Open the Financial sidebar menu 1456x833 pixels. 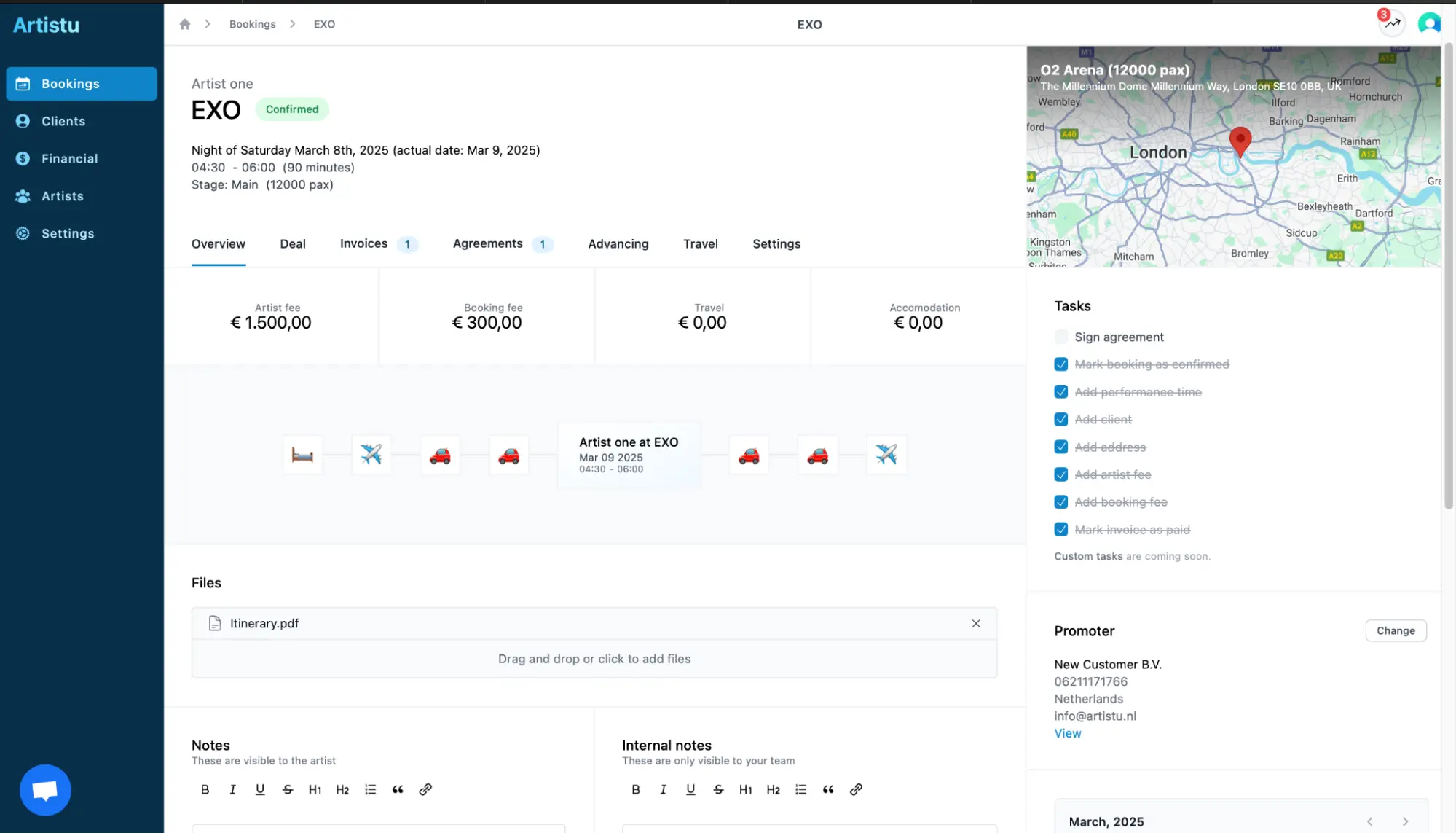pos(69,159)
